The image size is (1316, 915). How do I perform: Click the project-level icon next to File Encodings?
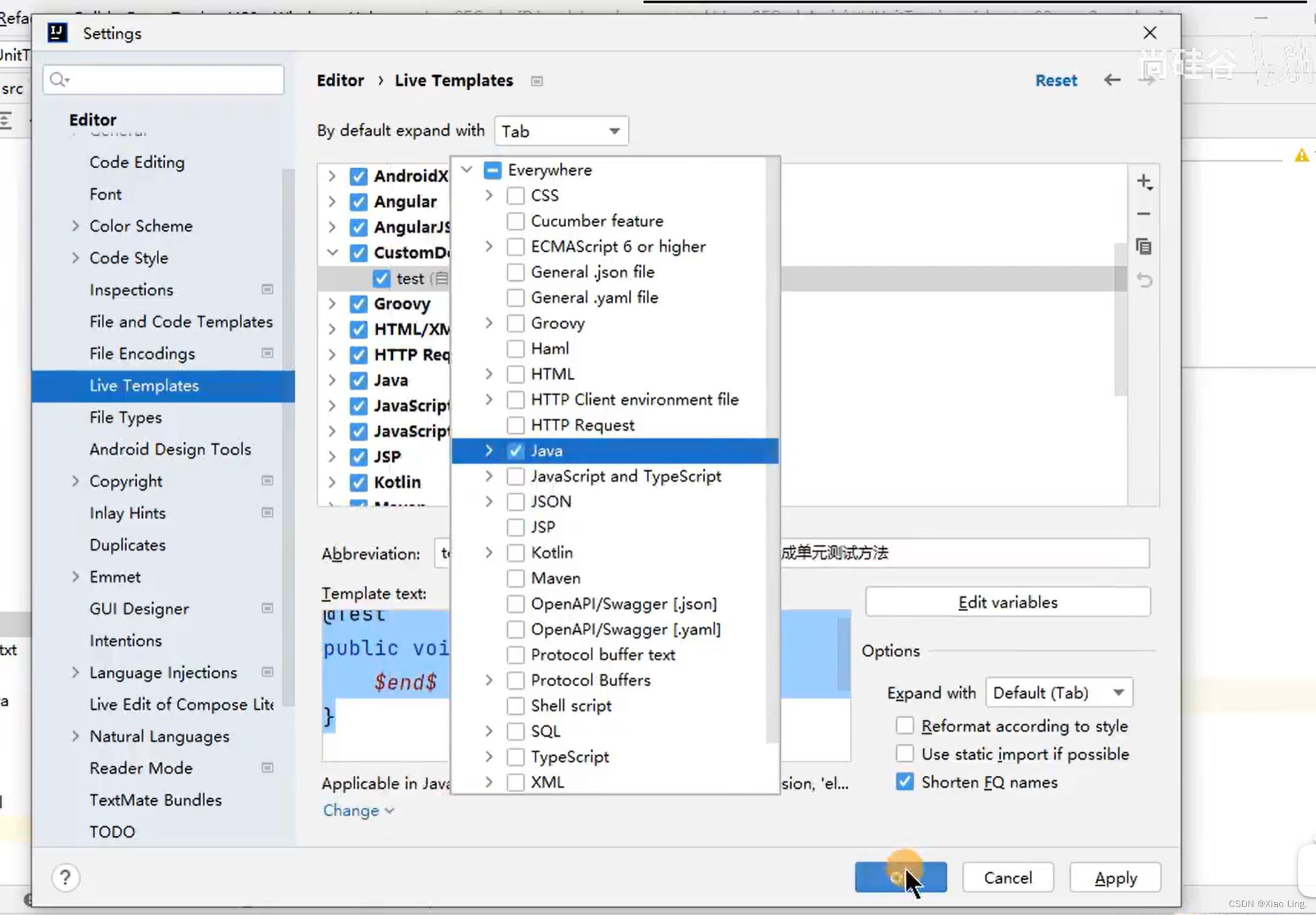(267, 353)
